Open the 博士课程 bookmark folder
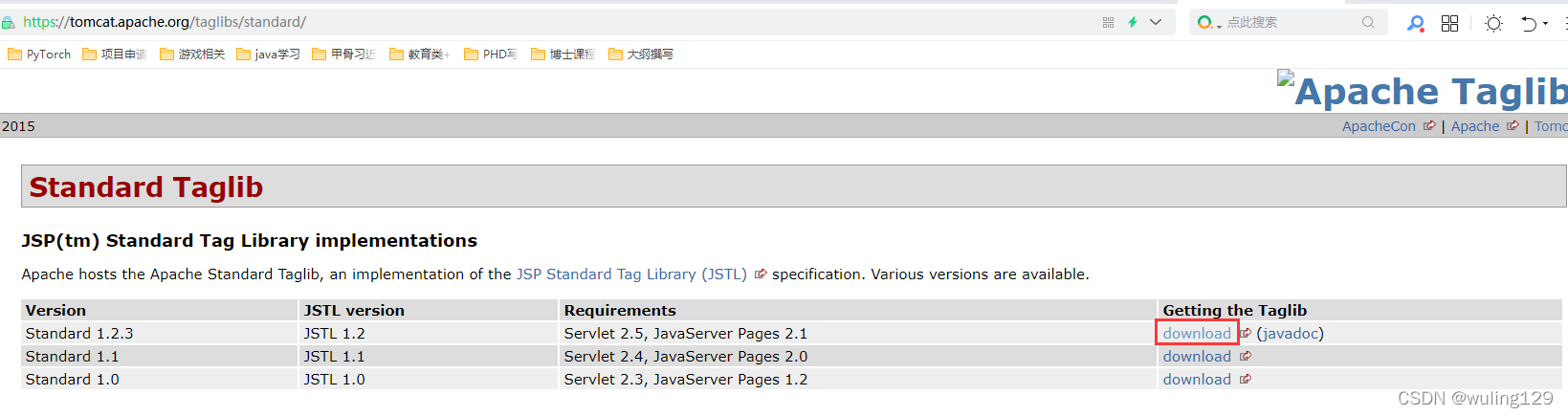 [x=563, y=55]
